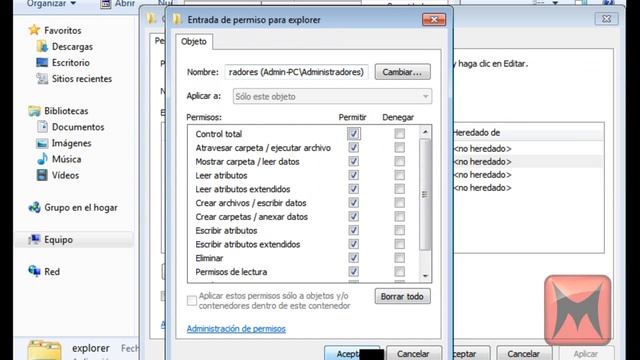Select Equipo computer icon
640x360 pixels.
tap(34, 240)
